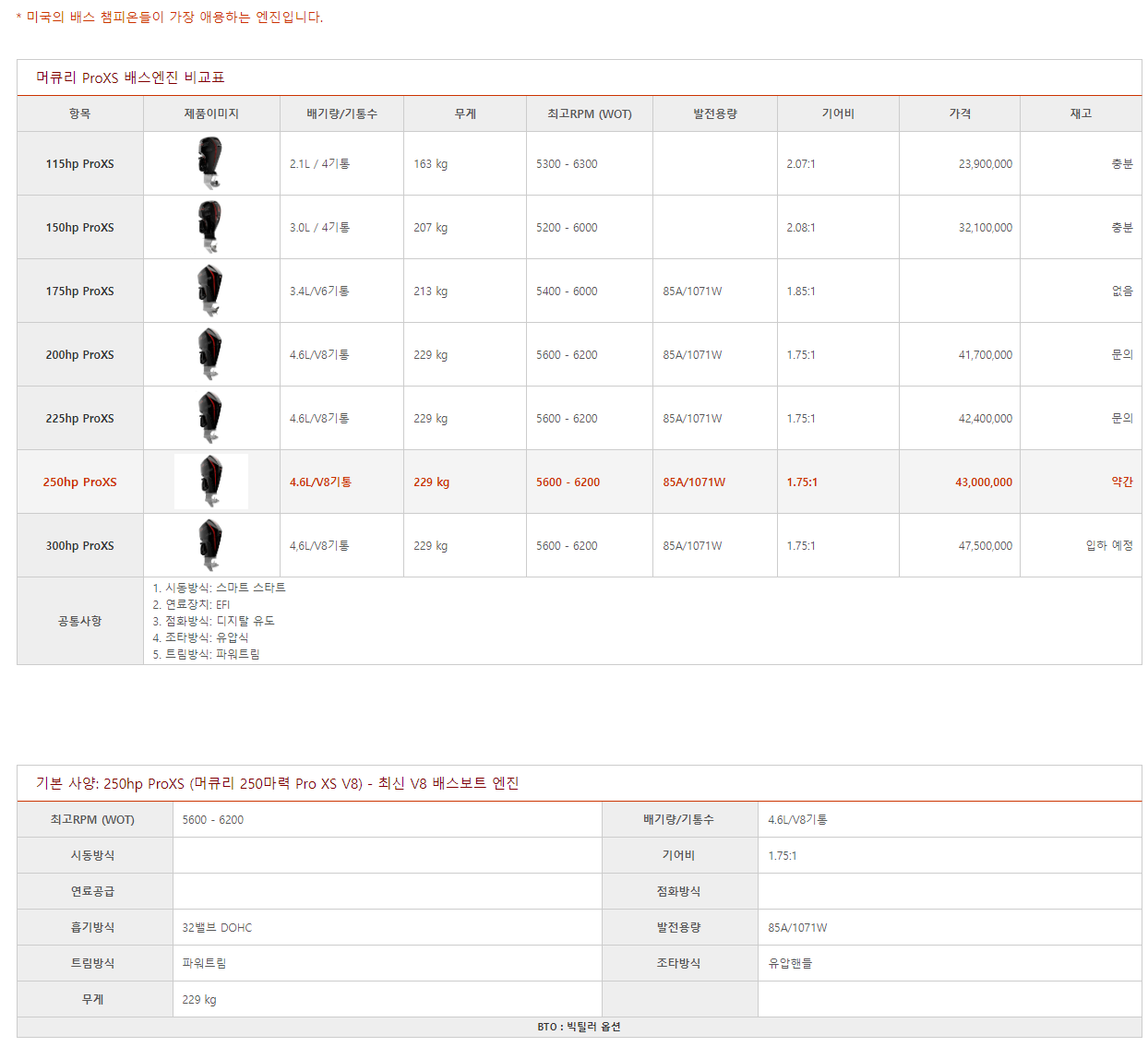Select the 225hp ProXS model link
This screenshot has height=1047, width=1148.
tap(80, 419)
